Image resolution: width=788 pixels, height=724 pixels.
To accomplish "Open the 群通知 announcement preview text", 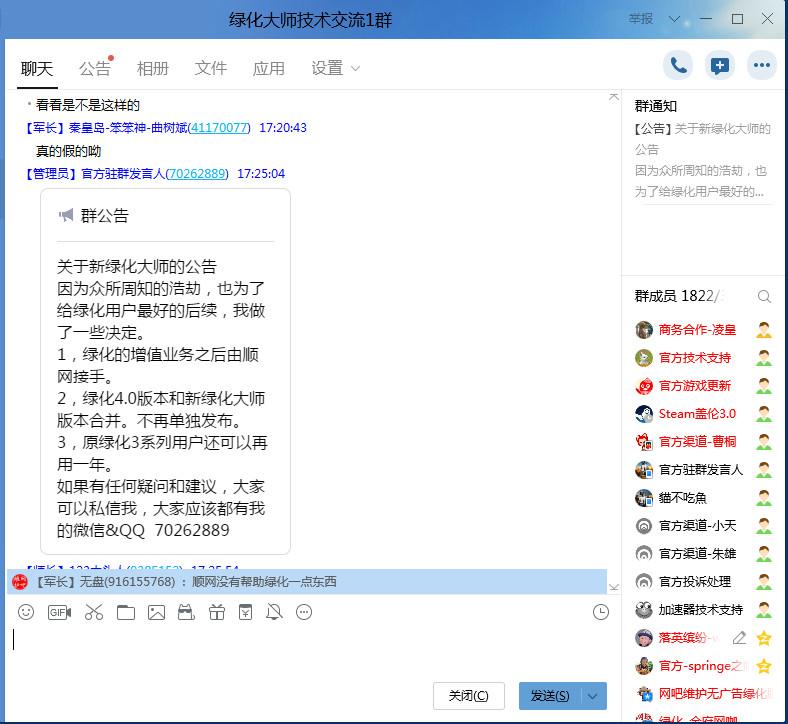I will 703,160.
